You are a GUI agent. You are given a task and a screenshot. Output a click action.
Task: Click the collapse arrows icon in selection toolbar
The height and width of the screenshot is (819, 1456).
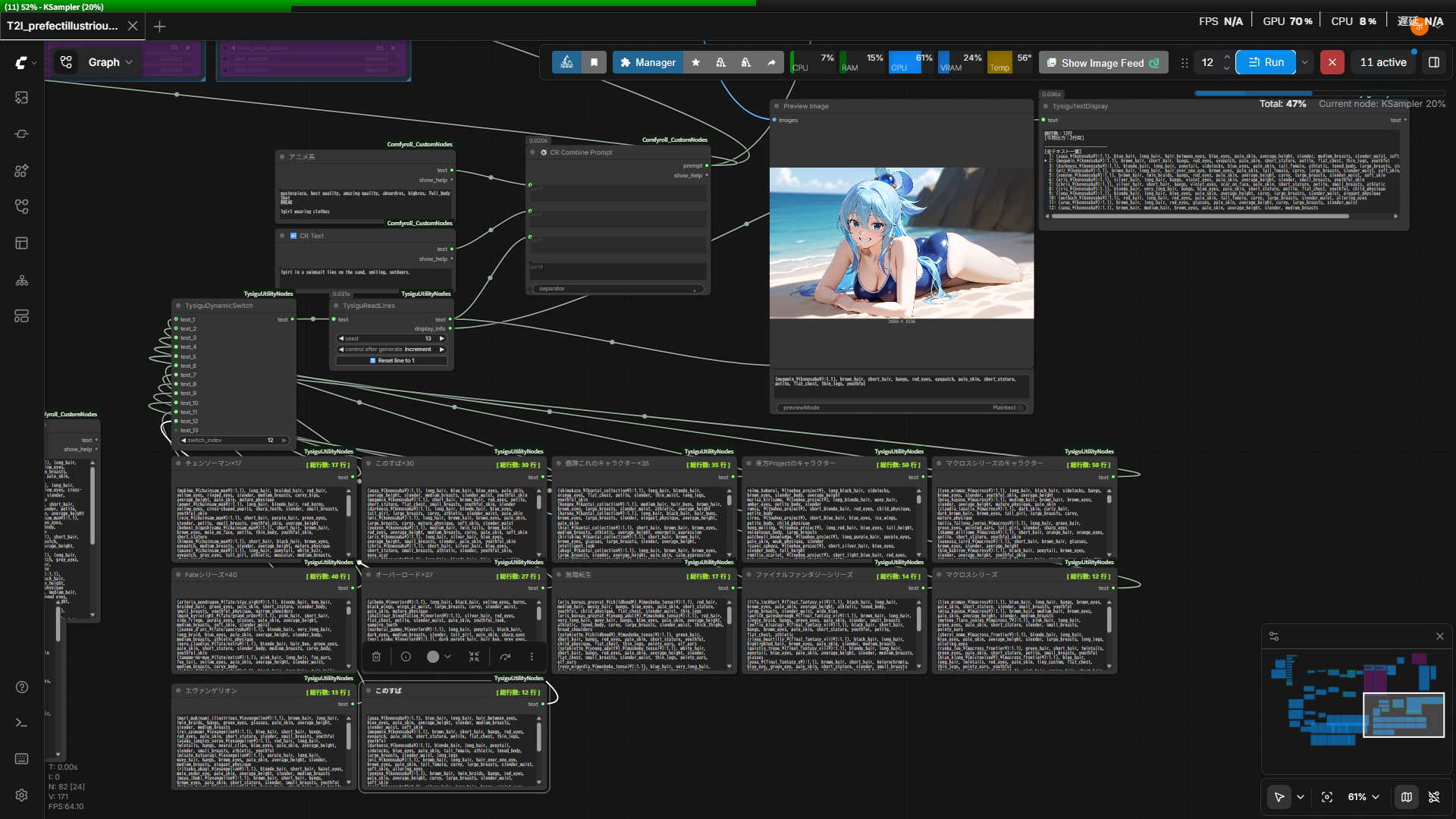tap(474, 657)
